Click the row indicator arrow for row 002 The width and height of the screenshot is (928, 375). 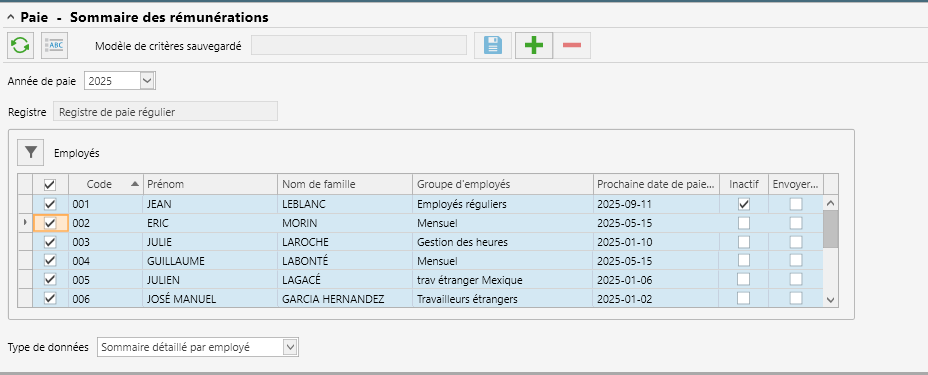(x=25, y=223)
